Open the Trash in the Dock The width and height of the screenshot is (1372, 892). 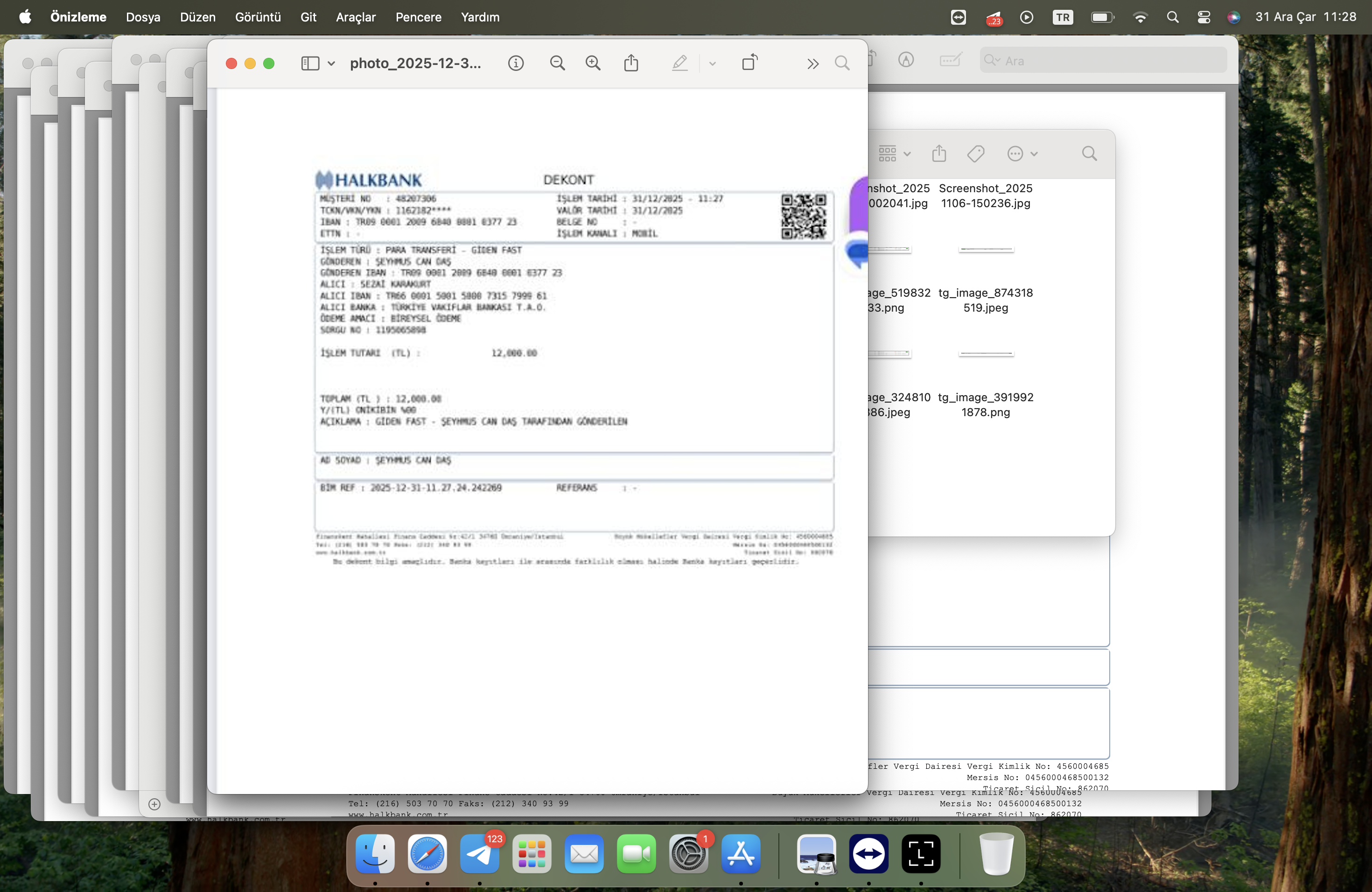coord(996,853)
